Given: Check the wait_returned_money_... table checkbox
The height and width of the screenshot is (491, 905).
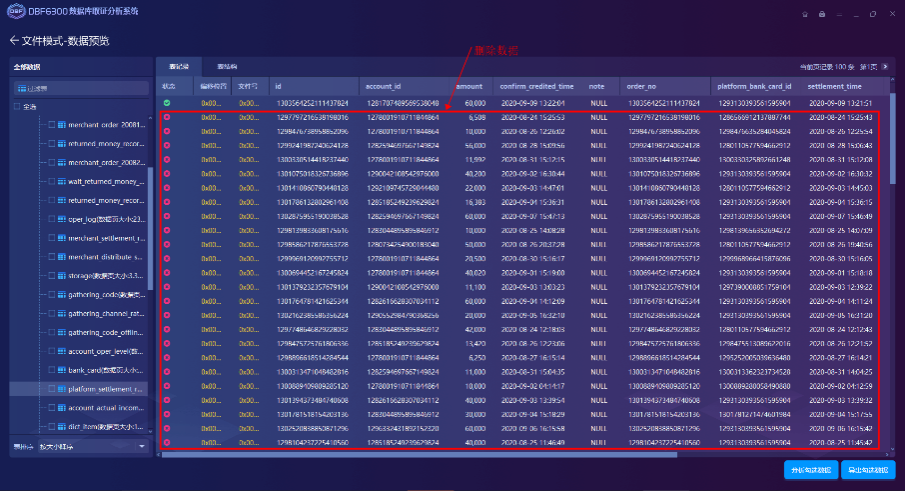Looking at the screenshot, I should click(x=52, y=181).
